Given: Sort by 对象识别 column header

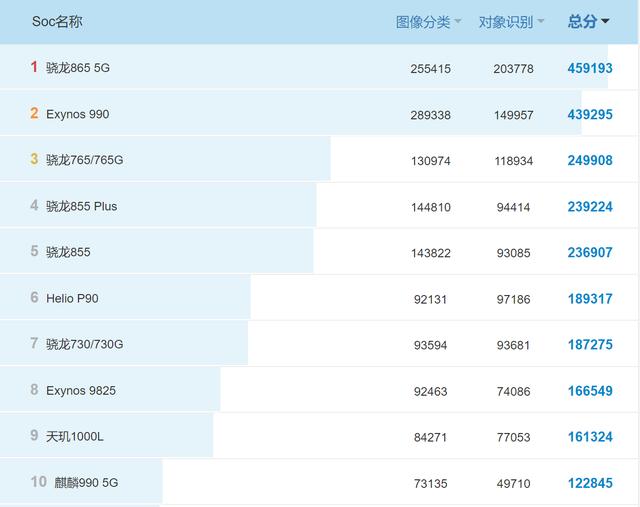Looking at the screenshot, I should (x=511, y=22).
